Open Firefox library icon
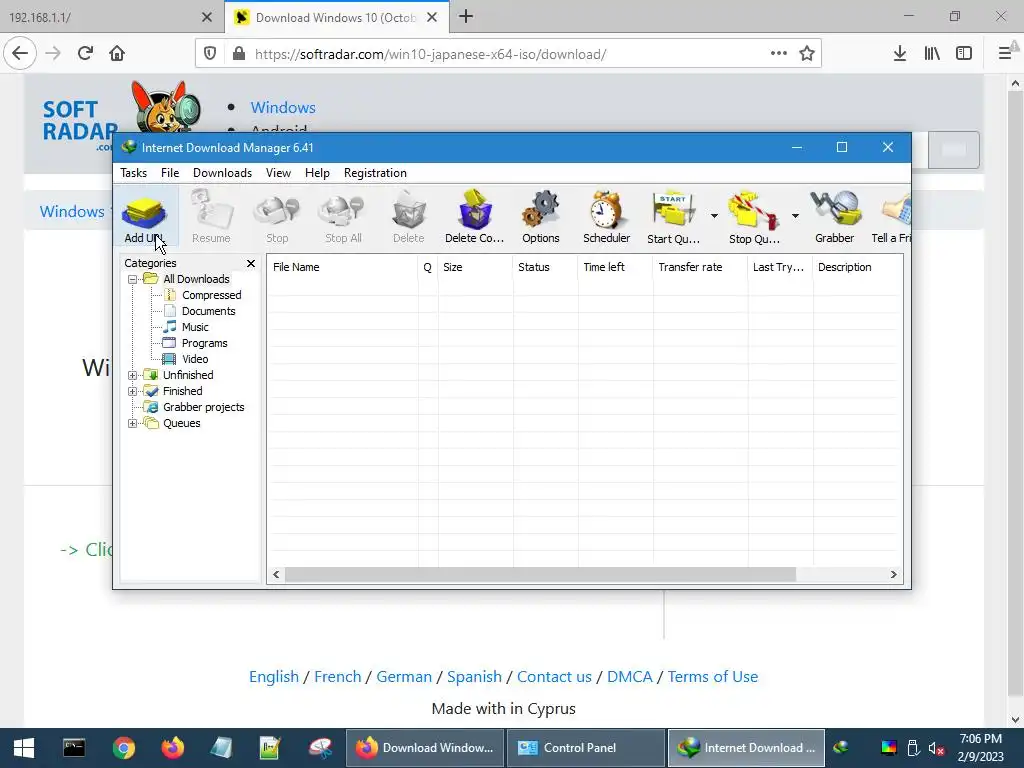The height and width of the screenshot is (768, 1024). click(932, 54)
